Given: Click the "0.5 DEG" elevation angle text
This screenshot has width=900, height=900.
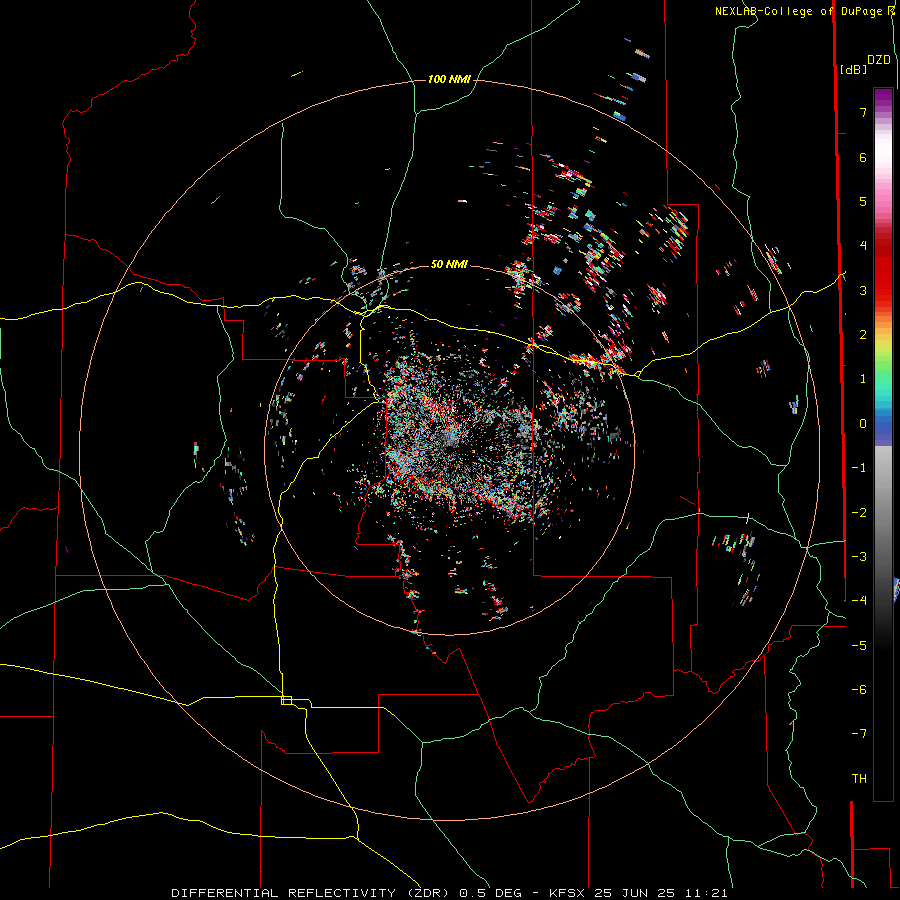Looking at the screenshot, I should (x=491, y=893).
